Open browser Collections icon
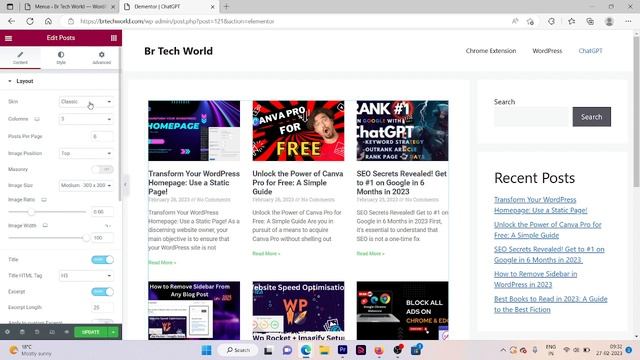Screen dimensions: 640x360 [x=590, y=21]
